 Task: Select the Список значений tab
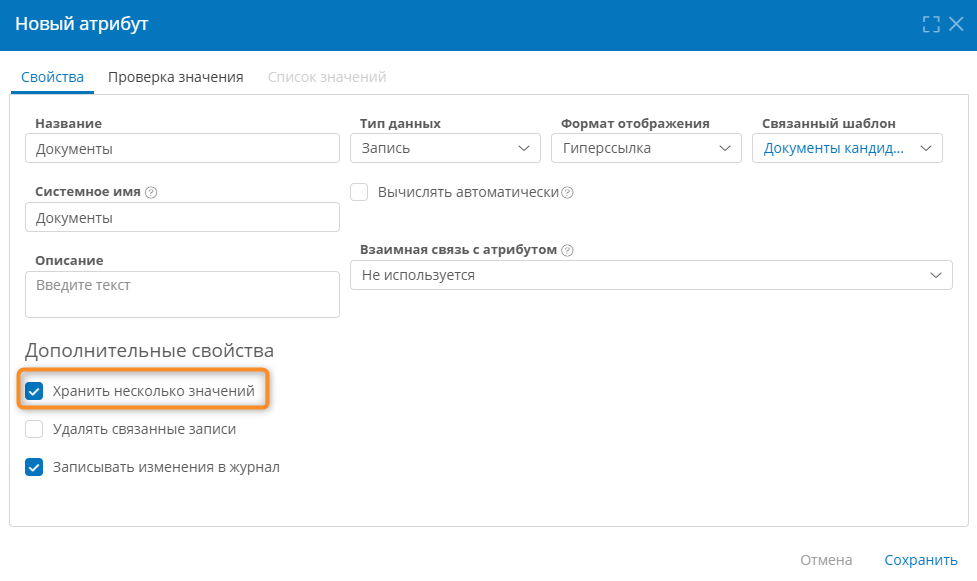tap(327, 77)
